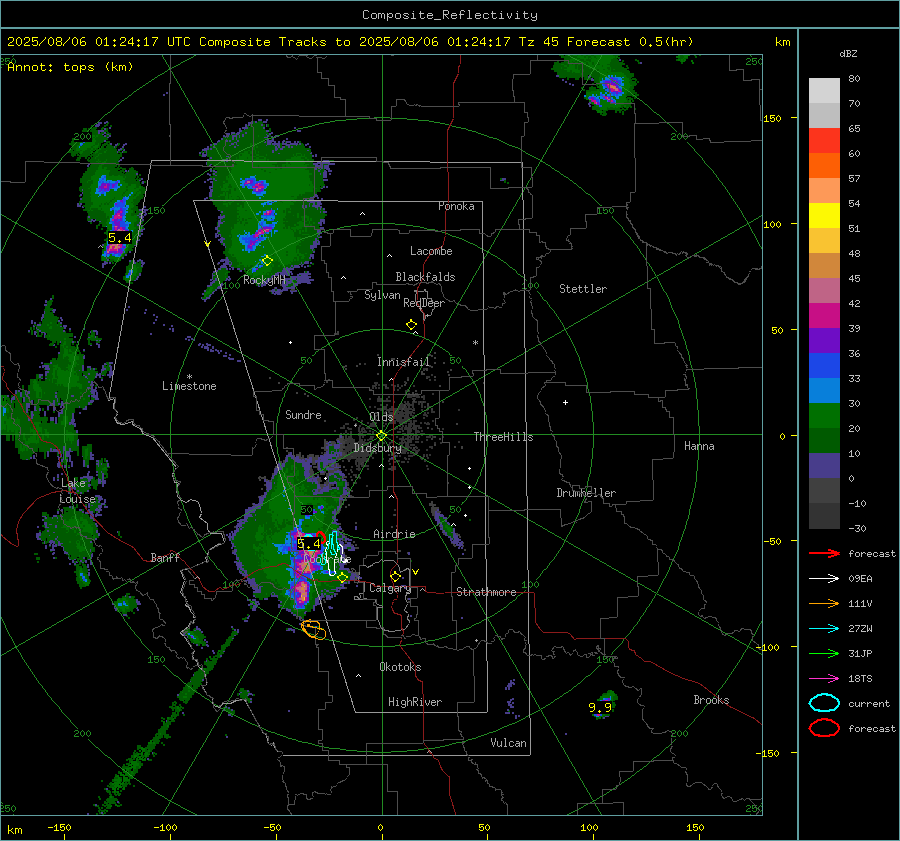Click the red forecast arrow legend icon
This screenshot has height=841, width=900.
click(824, 553)
